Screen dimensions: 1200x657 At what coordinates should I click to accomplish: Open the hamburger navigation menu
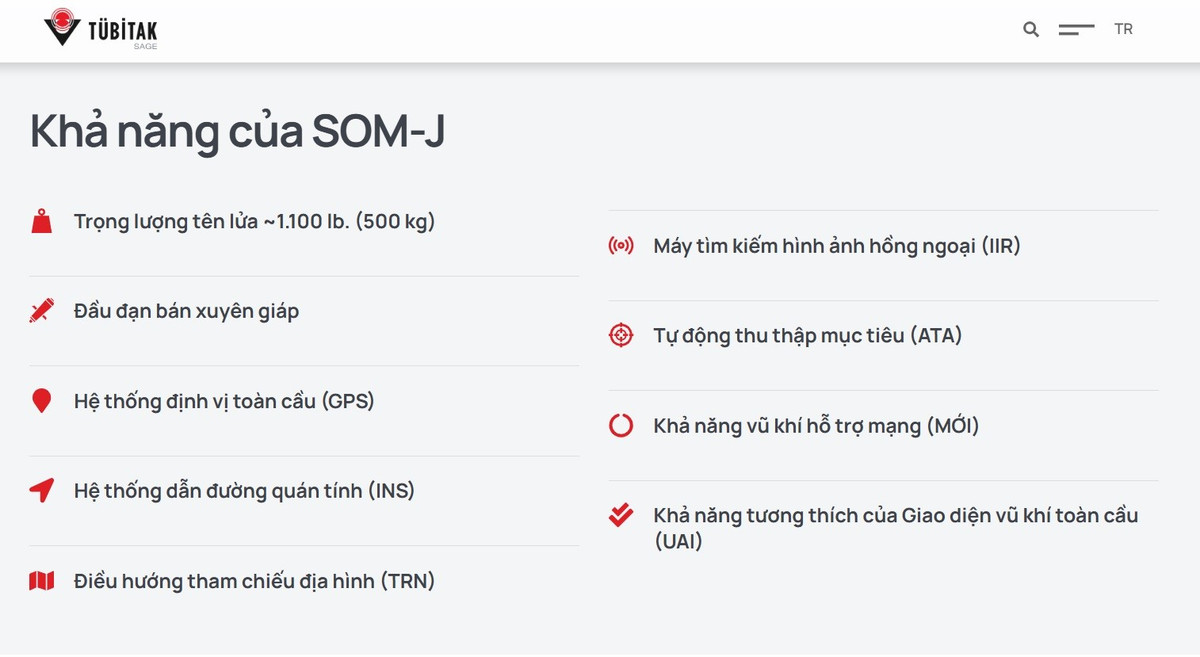click(x=1076, y=29)
